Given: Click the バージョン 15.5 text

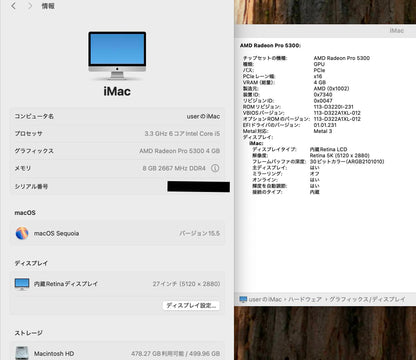Looking at the screenshot, I should pyautogui.click(x=200, y=233).
